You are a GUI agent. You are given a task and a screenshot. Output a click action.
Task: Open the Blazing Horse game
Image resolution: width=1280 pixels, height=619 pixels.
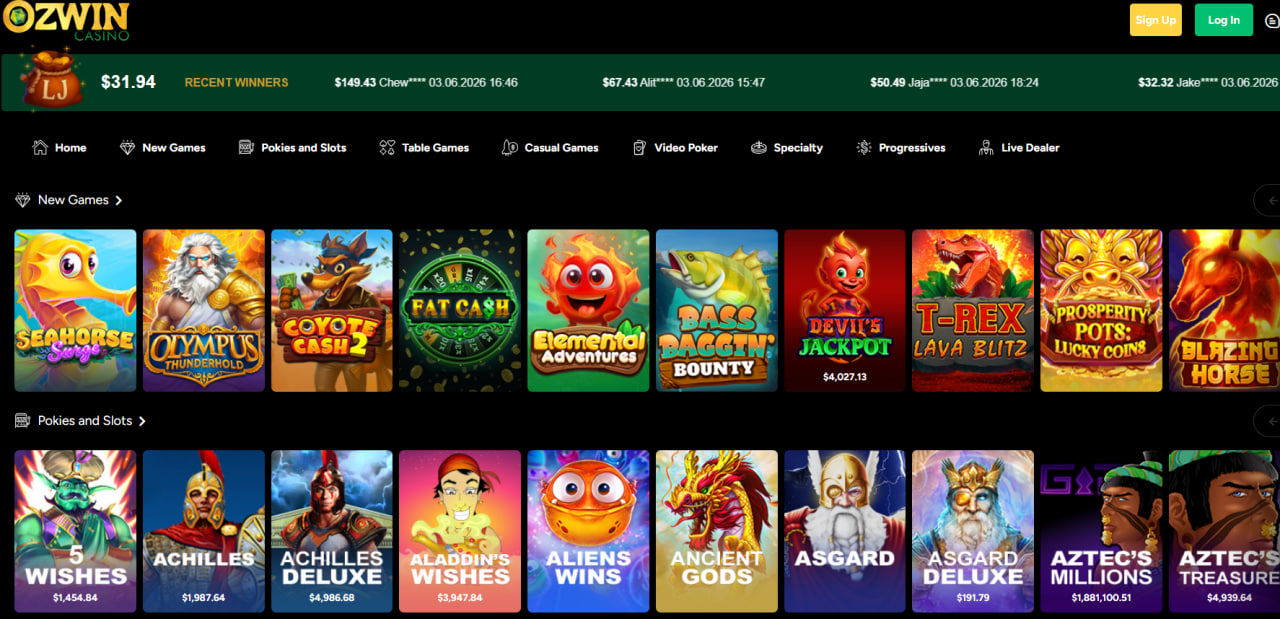(x=1224, y=310)
